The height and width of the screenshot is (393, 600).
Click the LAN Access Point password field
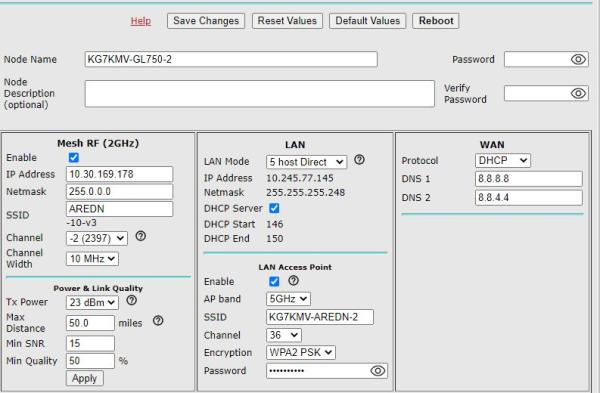click(x=327, y=370)
